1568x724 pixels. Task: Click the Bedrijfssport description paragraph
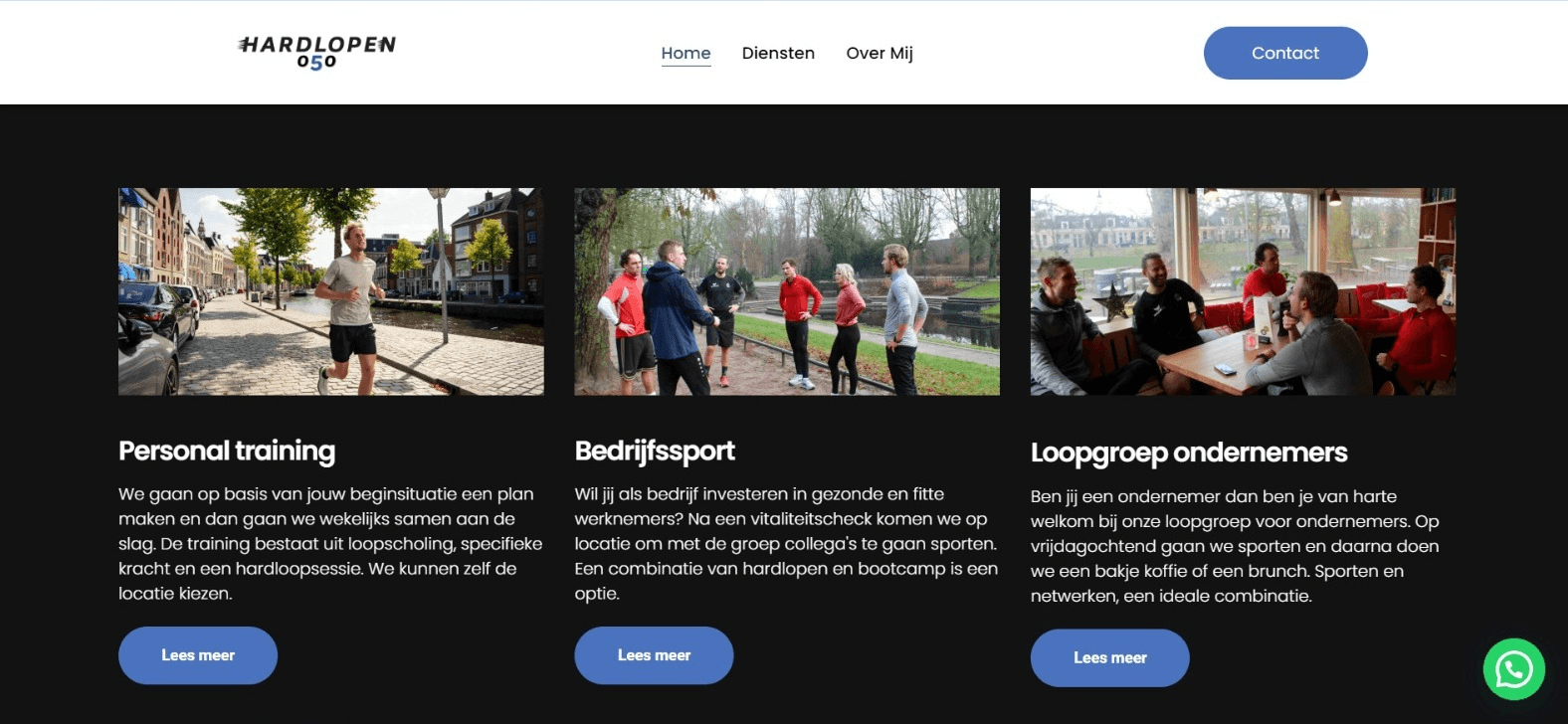[786, 544]
